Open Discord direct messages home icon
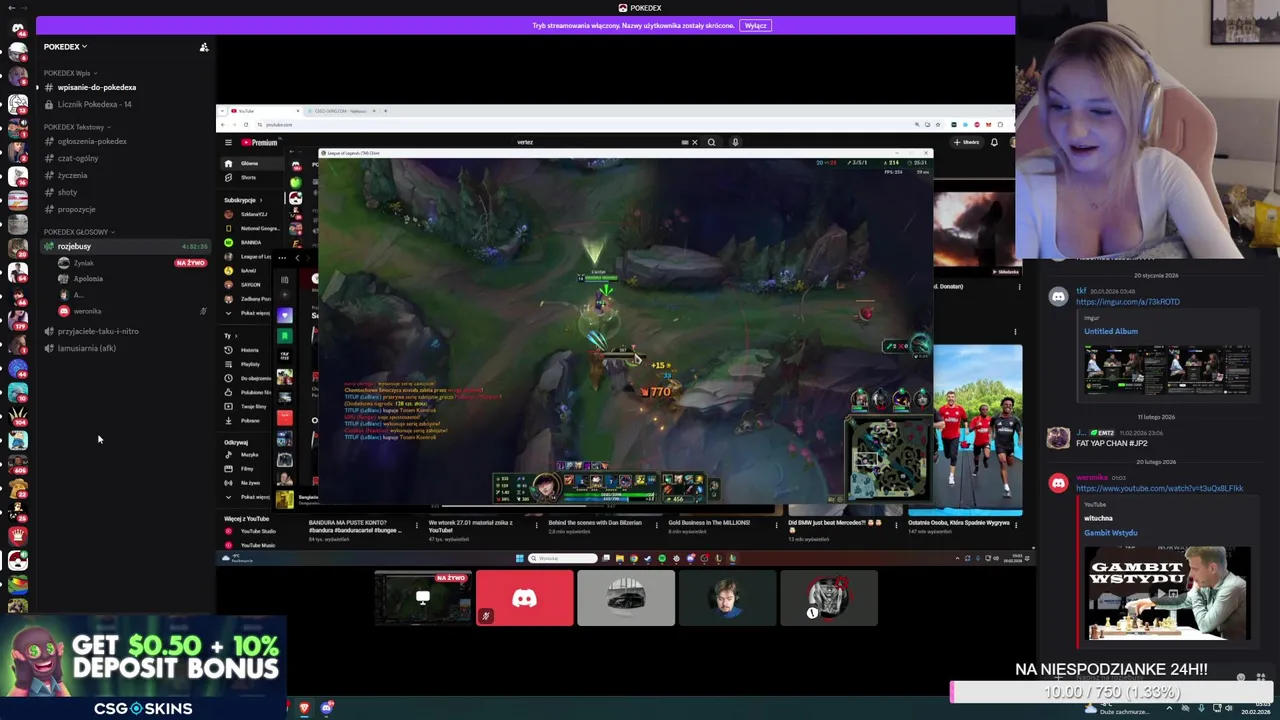Screen dimensions: 1280x720 [x=17, y=28]
